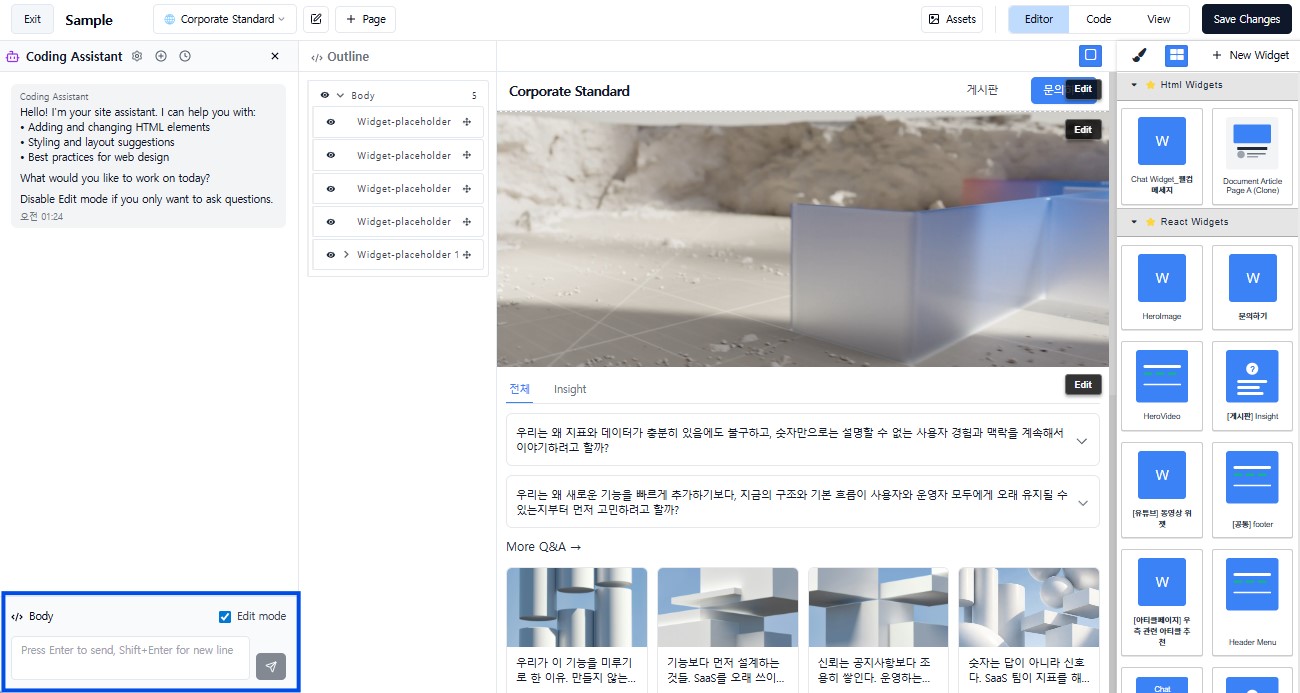Open the Corporate Standard theme dropdown
This screenshot has width=1300, height=693.
[x=223, y=18]
